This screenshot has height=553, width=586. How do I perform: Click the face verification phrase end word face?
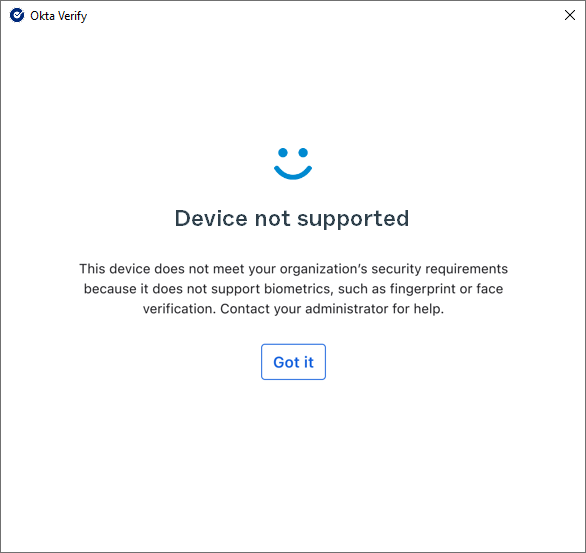tap(490, 288)
